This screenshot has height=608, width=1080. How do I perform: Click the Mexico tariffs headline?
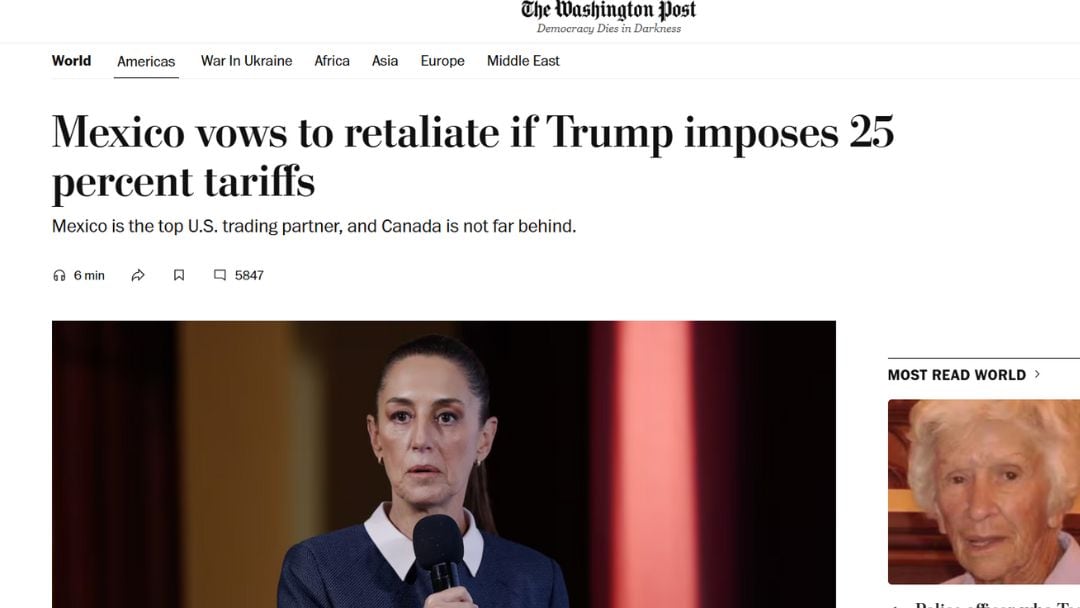(472, 157)
